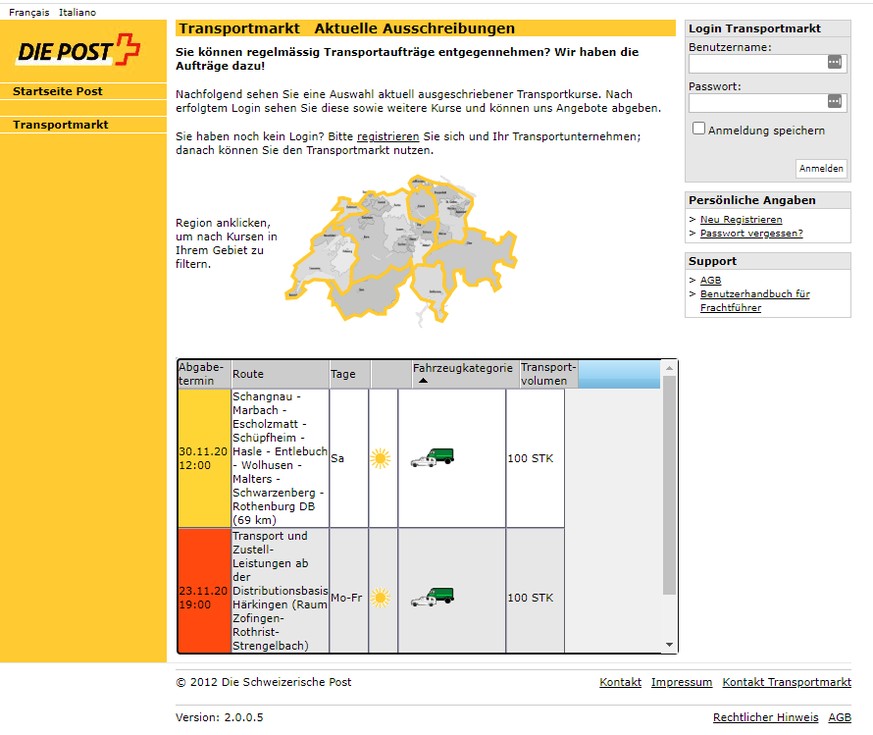Open the AGB link under Support
The width and height of the screenshot is (873, 735).
point(710,280)
